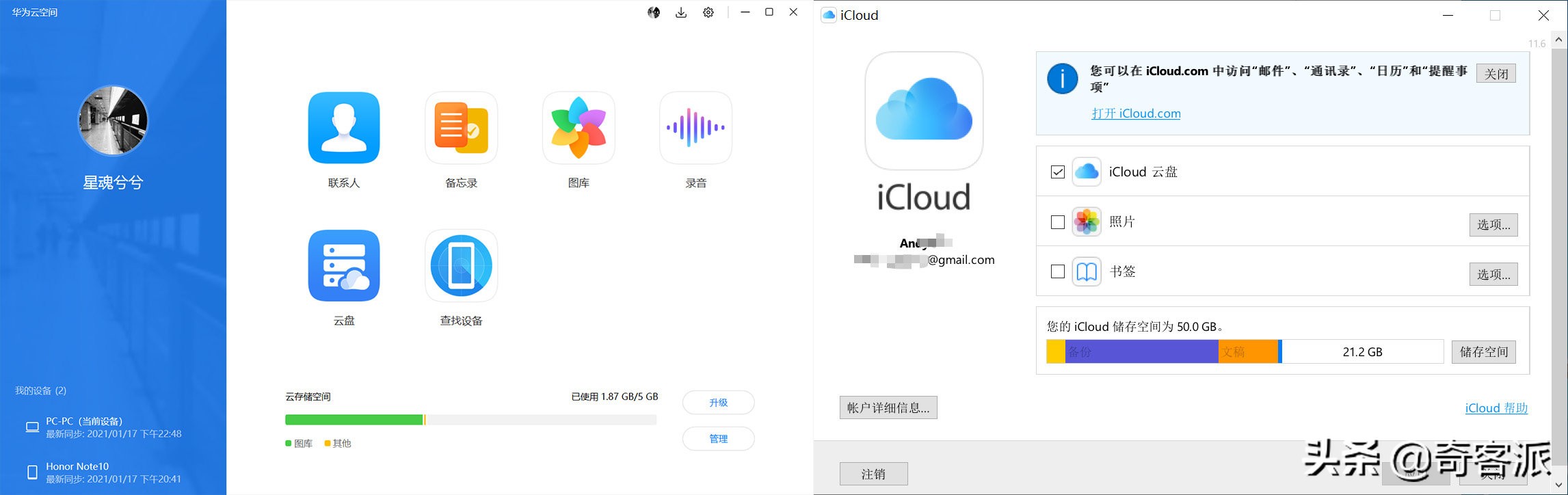Open the 录音 recordings icon
1568x495 pixels.
coord(695,128)
